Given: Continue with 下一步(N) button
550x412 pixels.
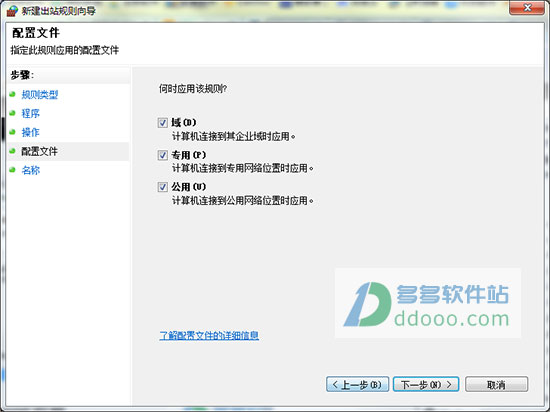Looking at the screenshot, I should 426,384.
